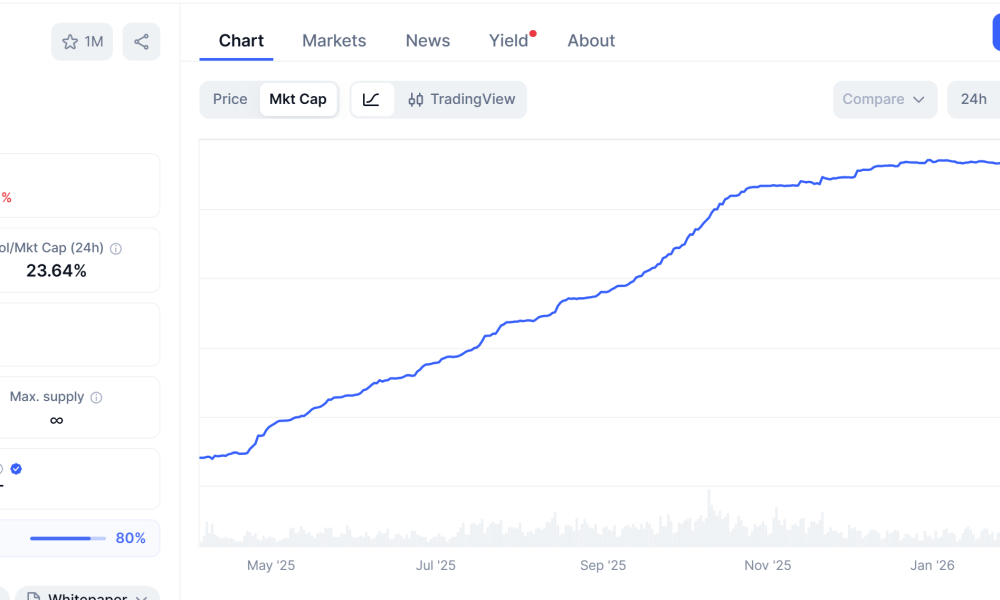The image size is (1000, 600).
Task: Open the 24h timeframe selector
Action: click(973, 99)
